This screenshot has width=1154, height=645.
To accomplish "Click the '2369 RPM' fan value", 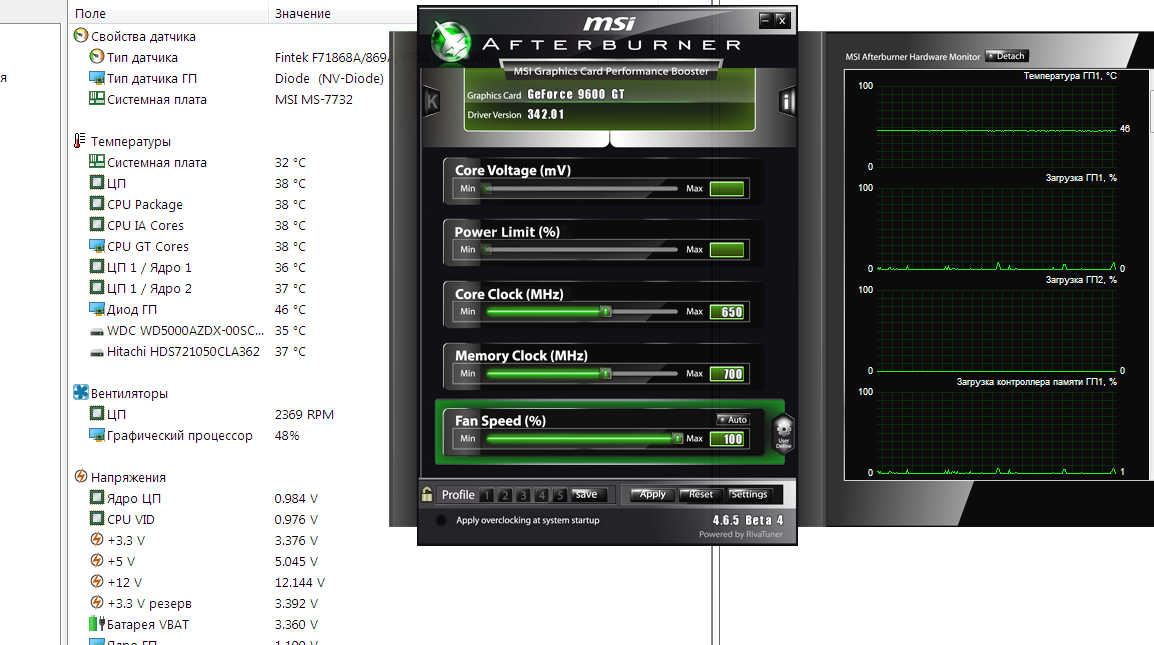I will (304, 415).
